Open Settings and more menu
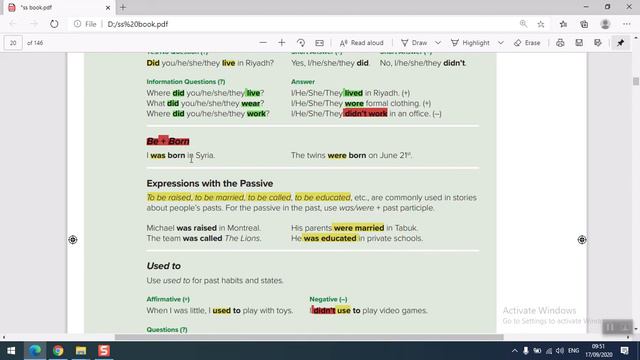 tap(627, 24)
